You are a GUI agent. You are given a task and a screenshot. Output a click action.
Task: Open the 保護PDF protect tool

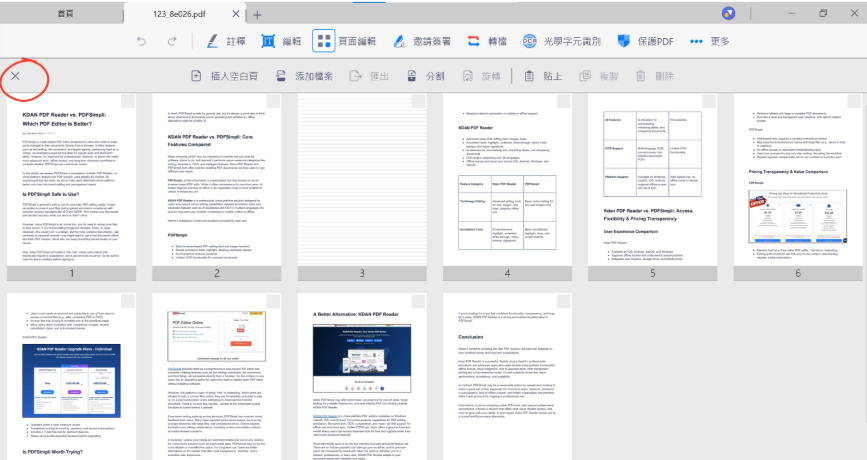[x=645, y=41]
